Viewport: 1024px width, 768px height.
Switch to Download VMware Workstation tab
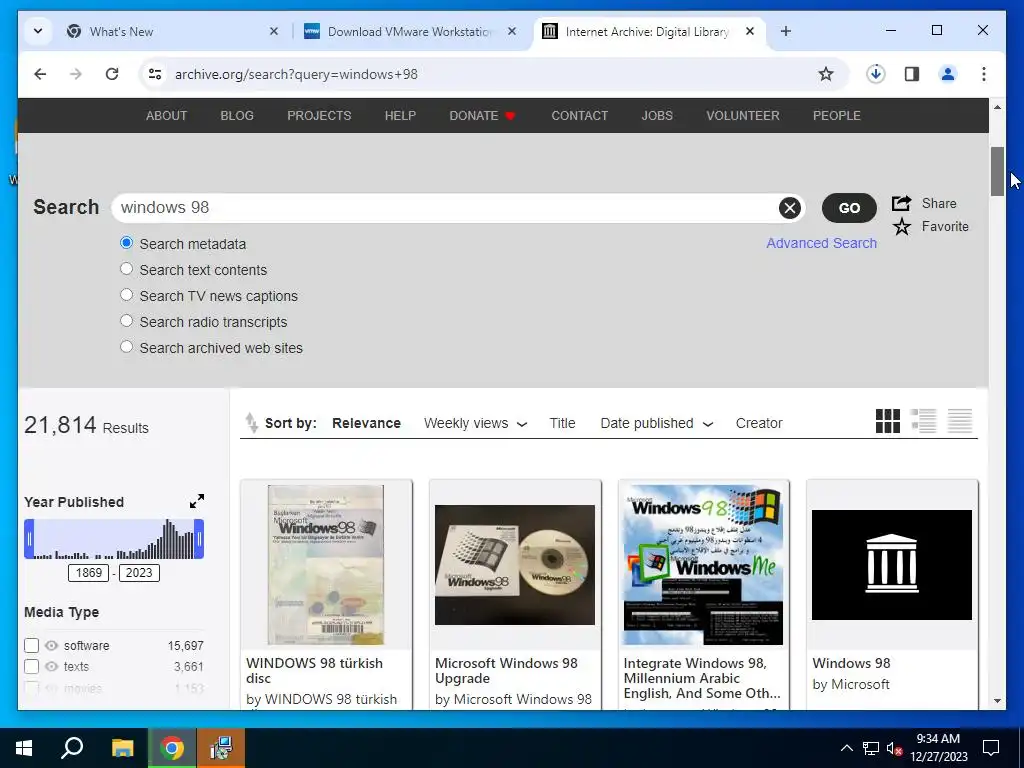410,31
